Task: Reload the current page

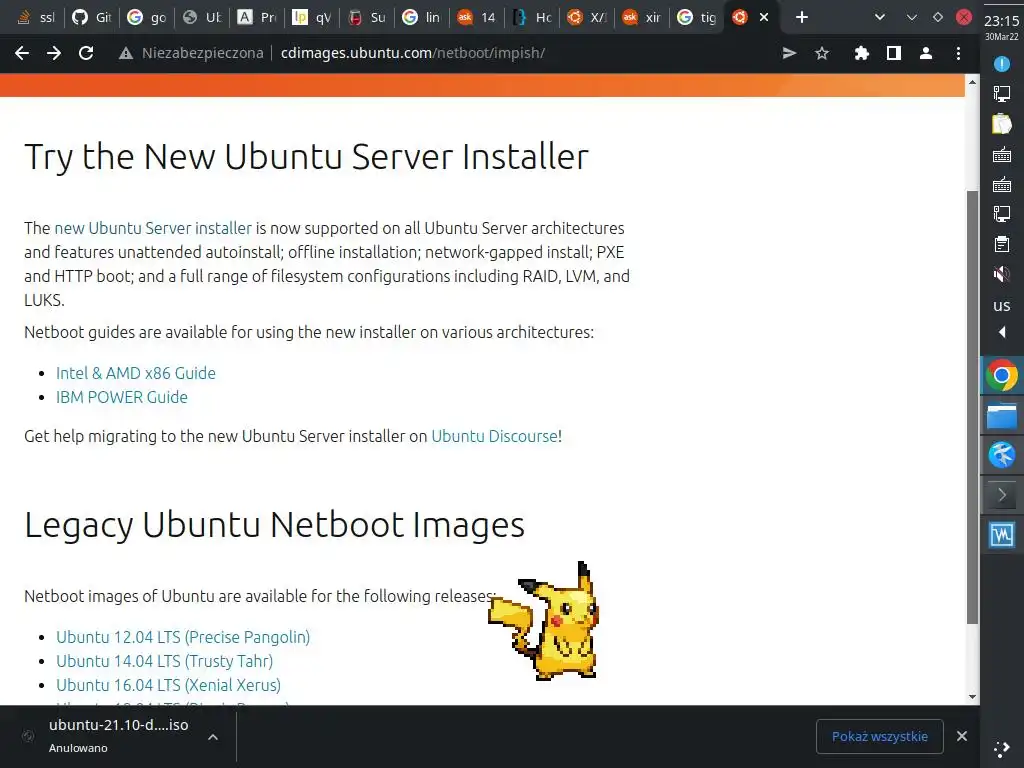Action: click(86, 53)
